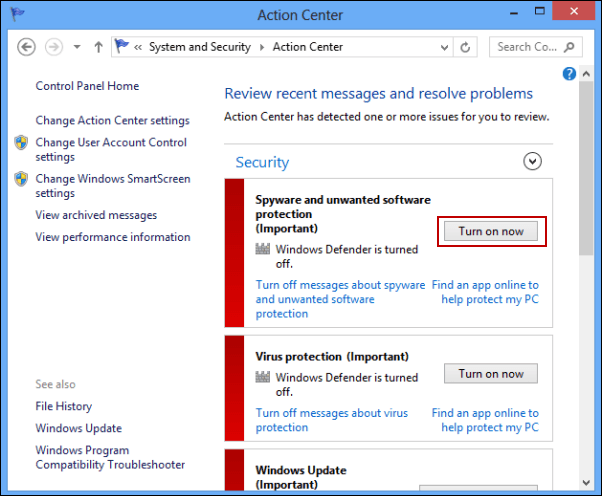
Task: Click the vertical scrollbar down arrow
Action: 586,483
